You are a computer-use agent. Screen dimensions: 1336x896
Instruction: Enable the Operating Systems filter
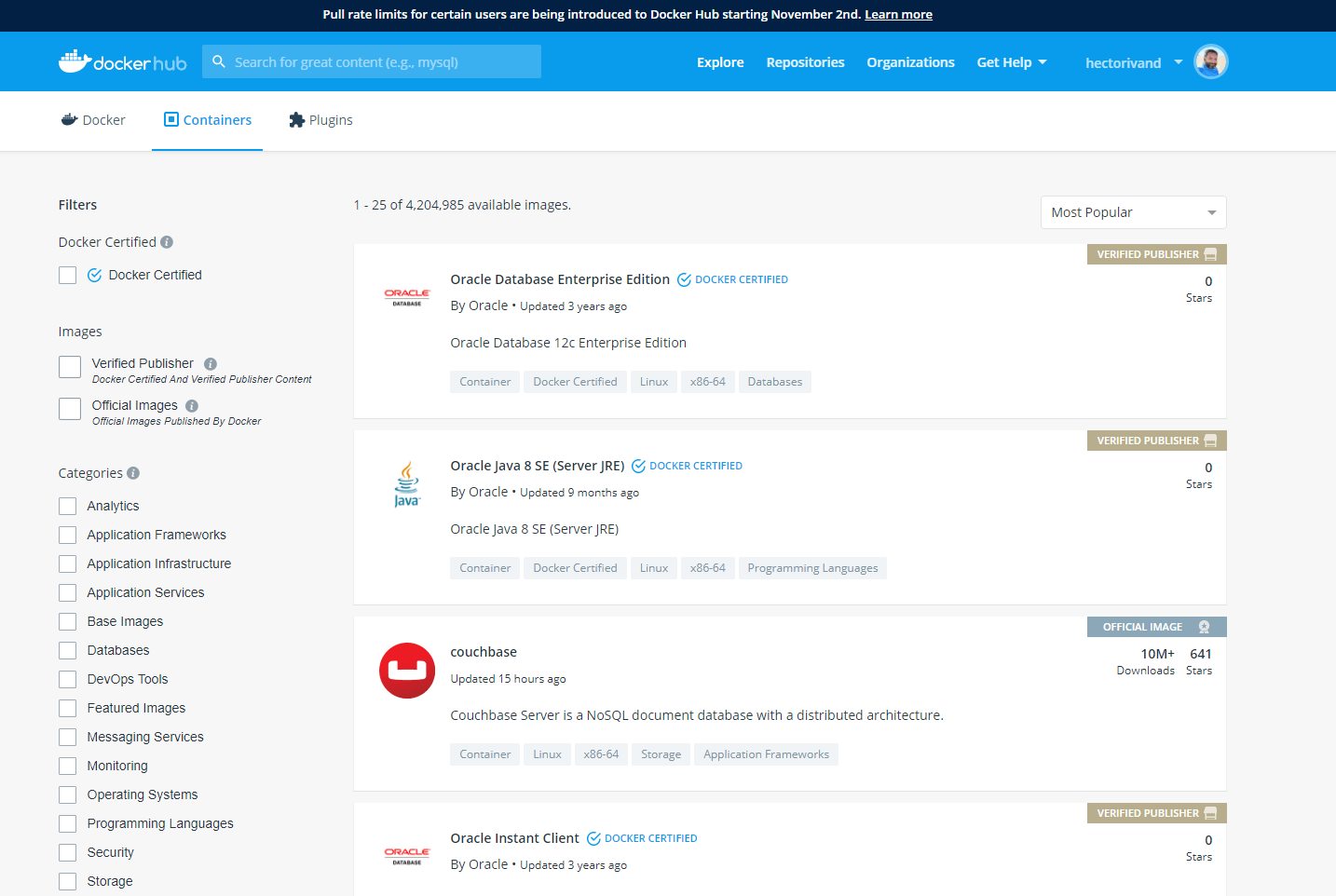click(x=67, y=794)
